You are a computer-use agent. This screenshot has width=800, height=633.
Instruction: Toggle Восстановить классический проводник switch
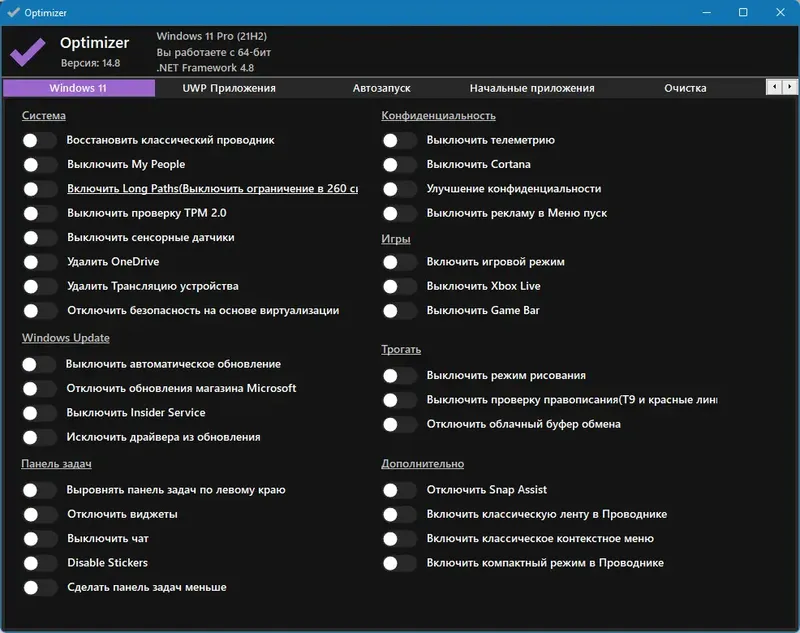[40, 141]
